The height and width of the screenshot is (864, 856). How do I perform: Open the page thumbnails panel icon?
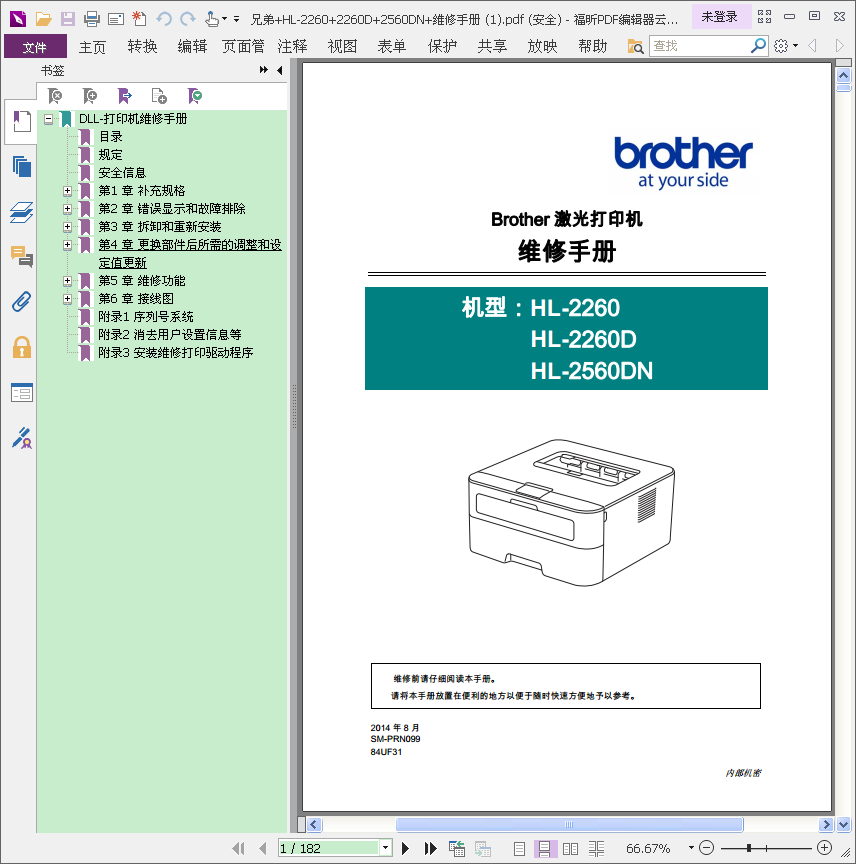coord(21,166)
